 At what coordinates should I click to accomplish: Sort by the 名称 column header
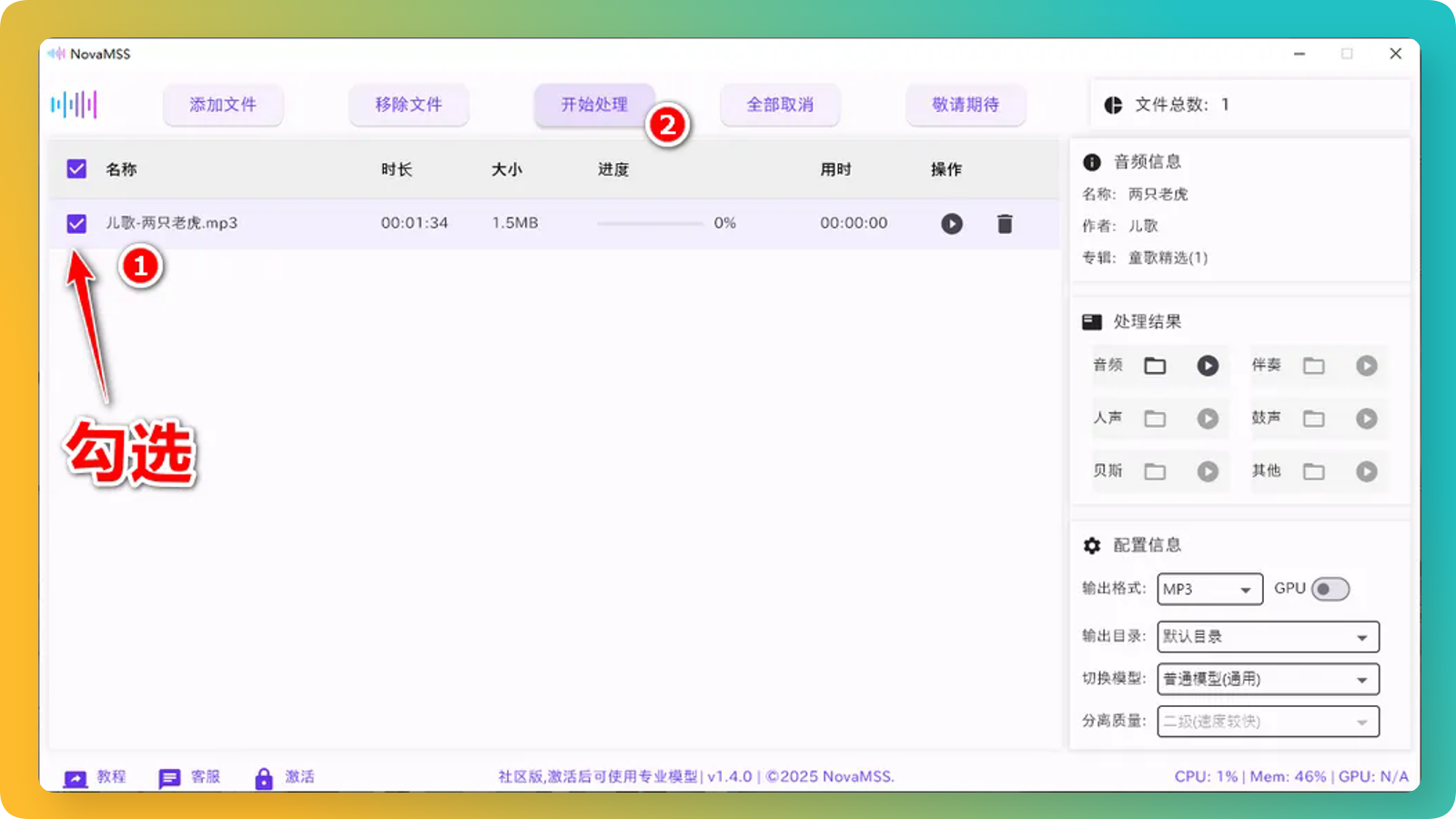(121, 169)
